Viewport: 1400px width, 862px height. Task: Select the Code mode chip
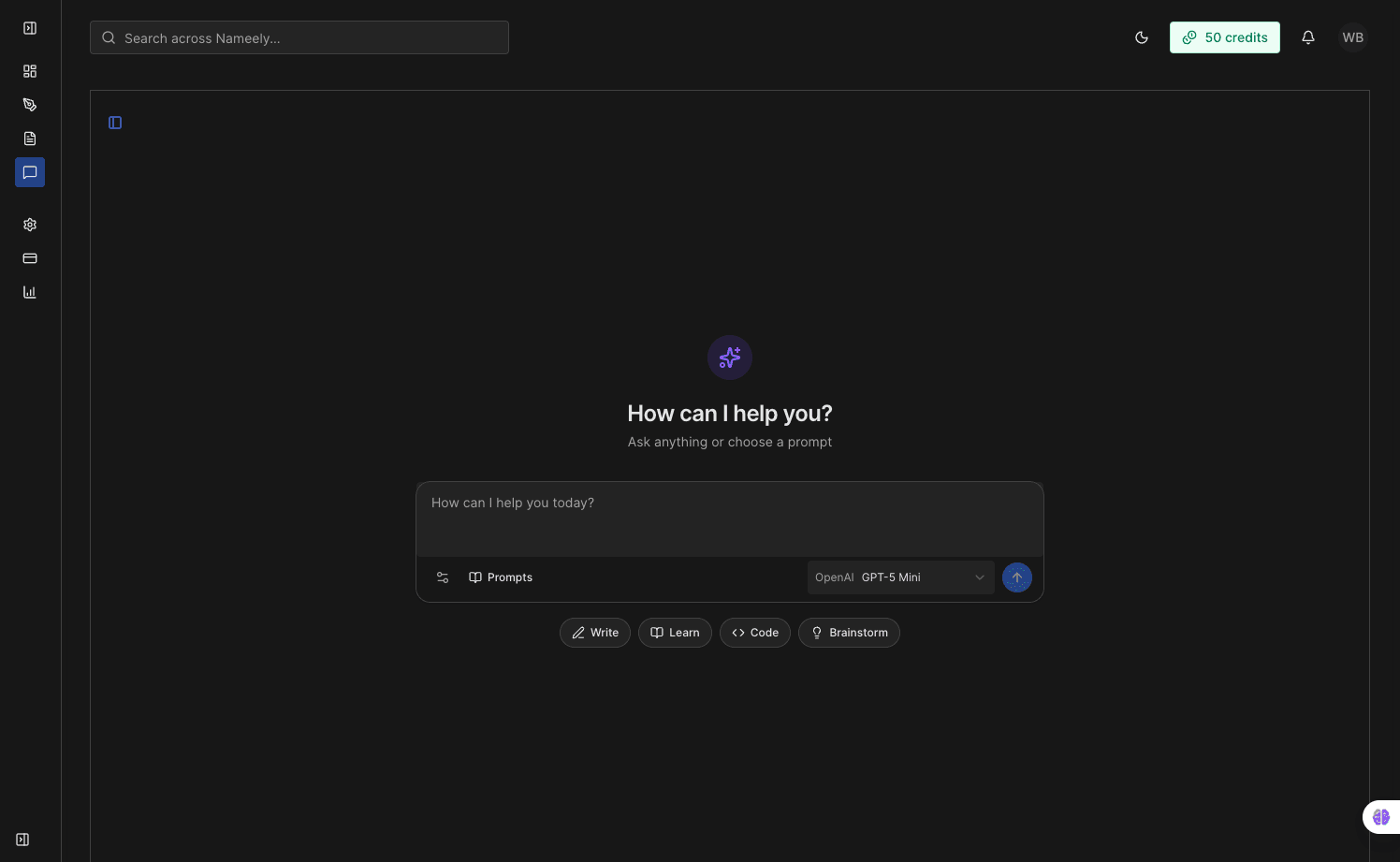tap(754, 633)
